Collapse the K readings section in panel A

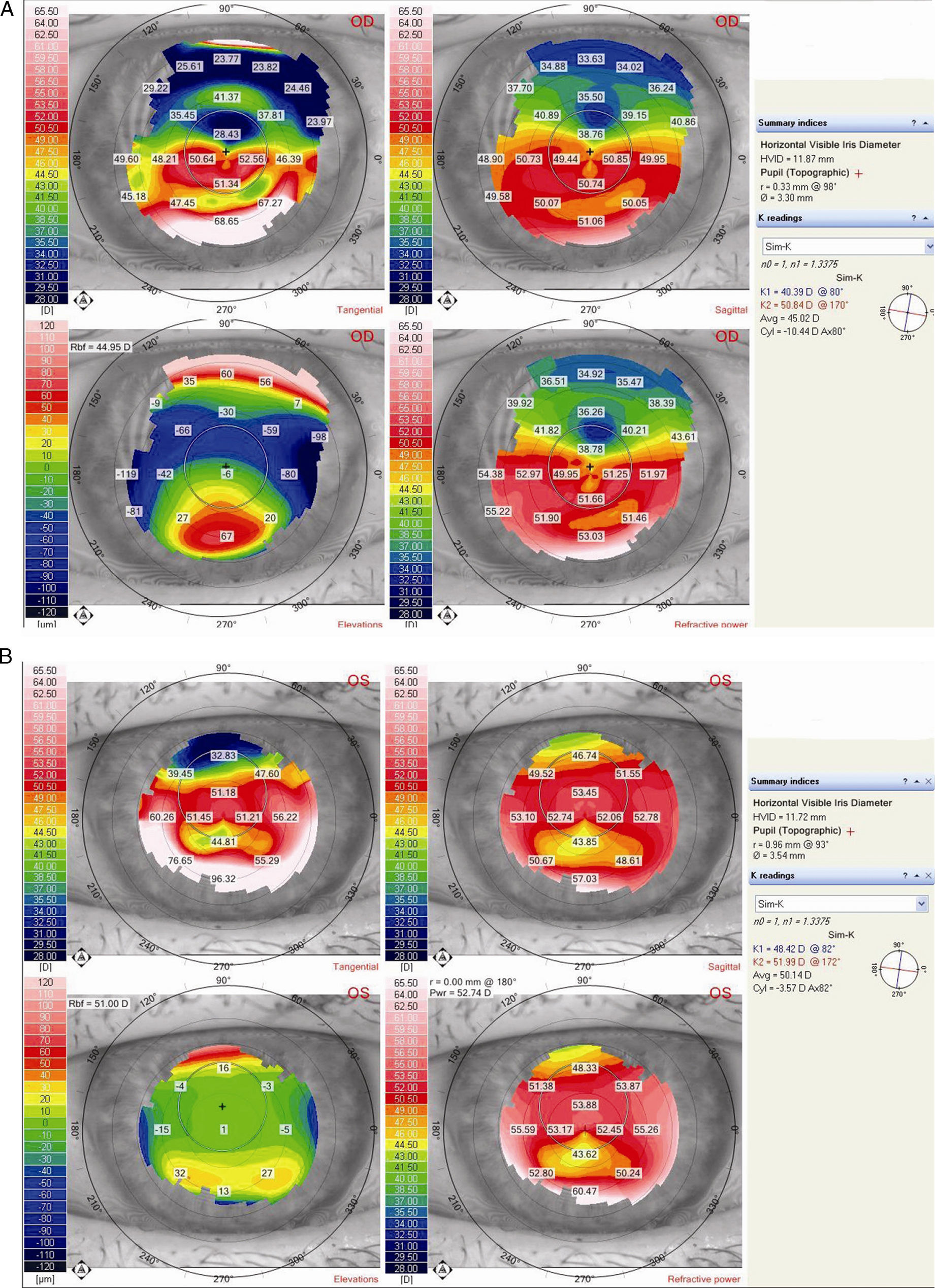click(x=925, y=218)
